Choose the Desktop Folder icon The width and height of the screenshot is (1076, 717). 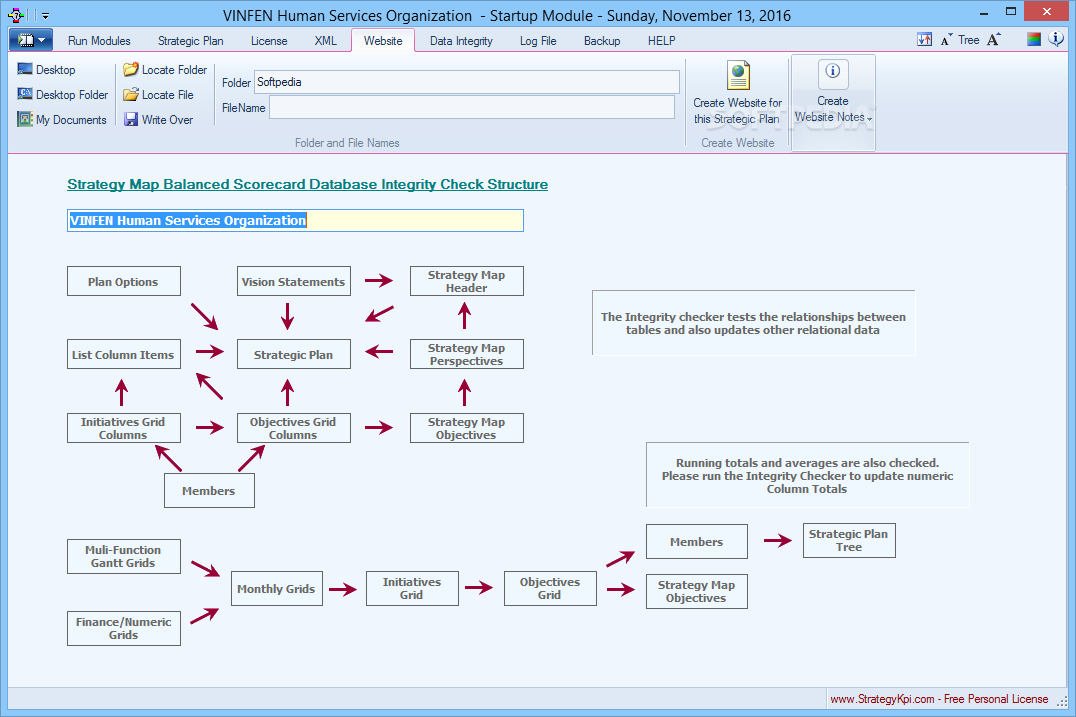[x=25, y=94]
